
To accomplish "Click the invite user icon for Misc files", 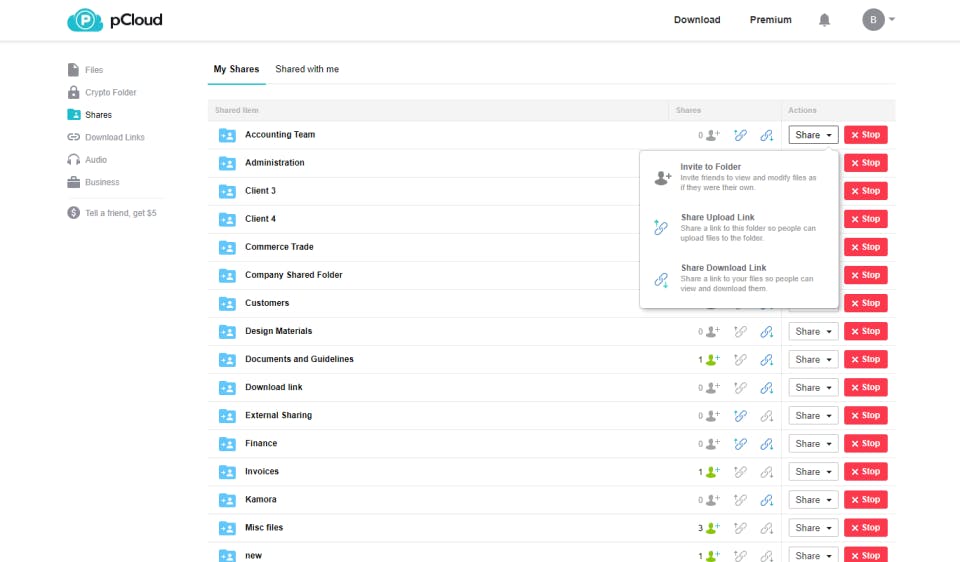I will pos(712,528).
